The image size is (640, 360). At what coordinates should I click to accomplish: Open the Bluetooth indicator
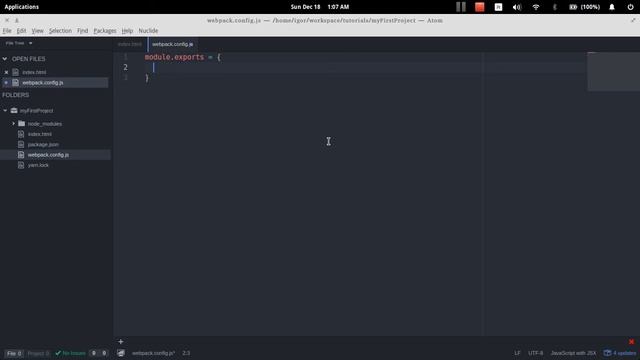(x=554, y=7)
